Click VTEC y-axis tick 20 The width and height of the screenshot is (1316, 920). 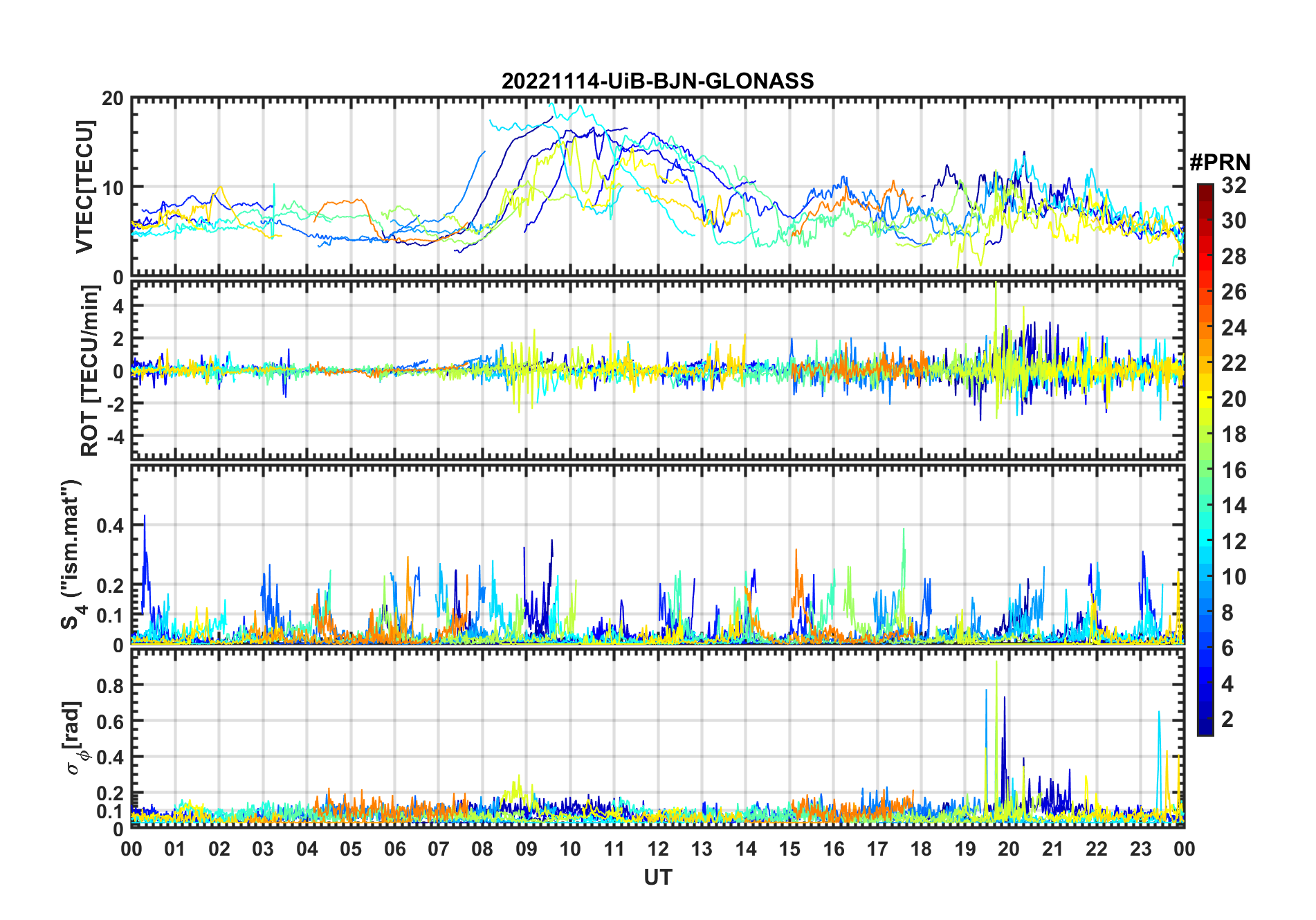113,99
